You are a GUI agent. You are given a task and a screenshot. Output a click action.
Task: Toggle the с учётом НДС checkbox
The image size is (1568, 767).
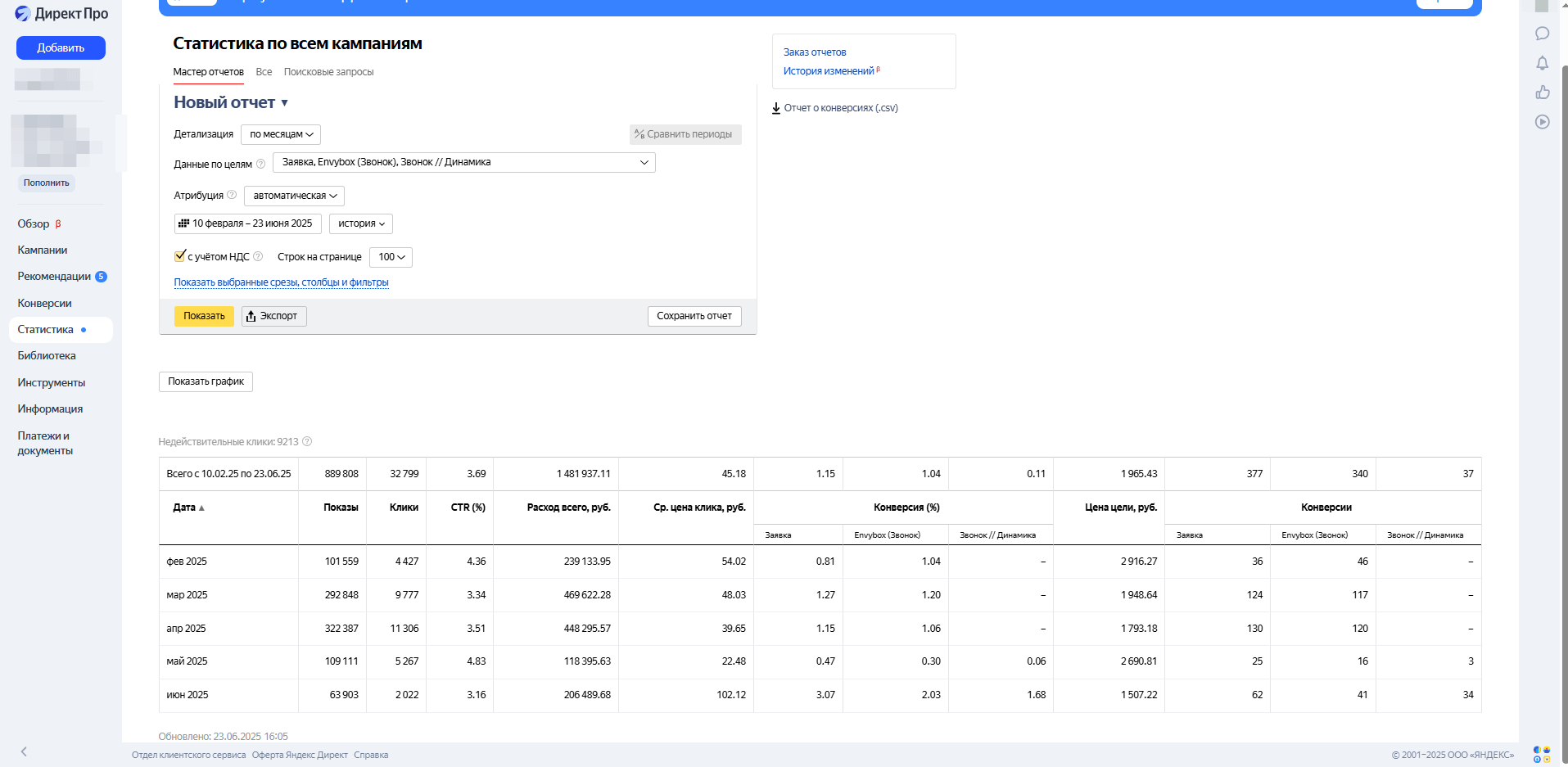click(x=180, y=256)
